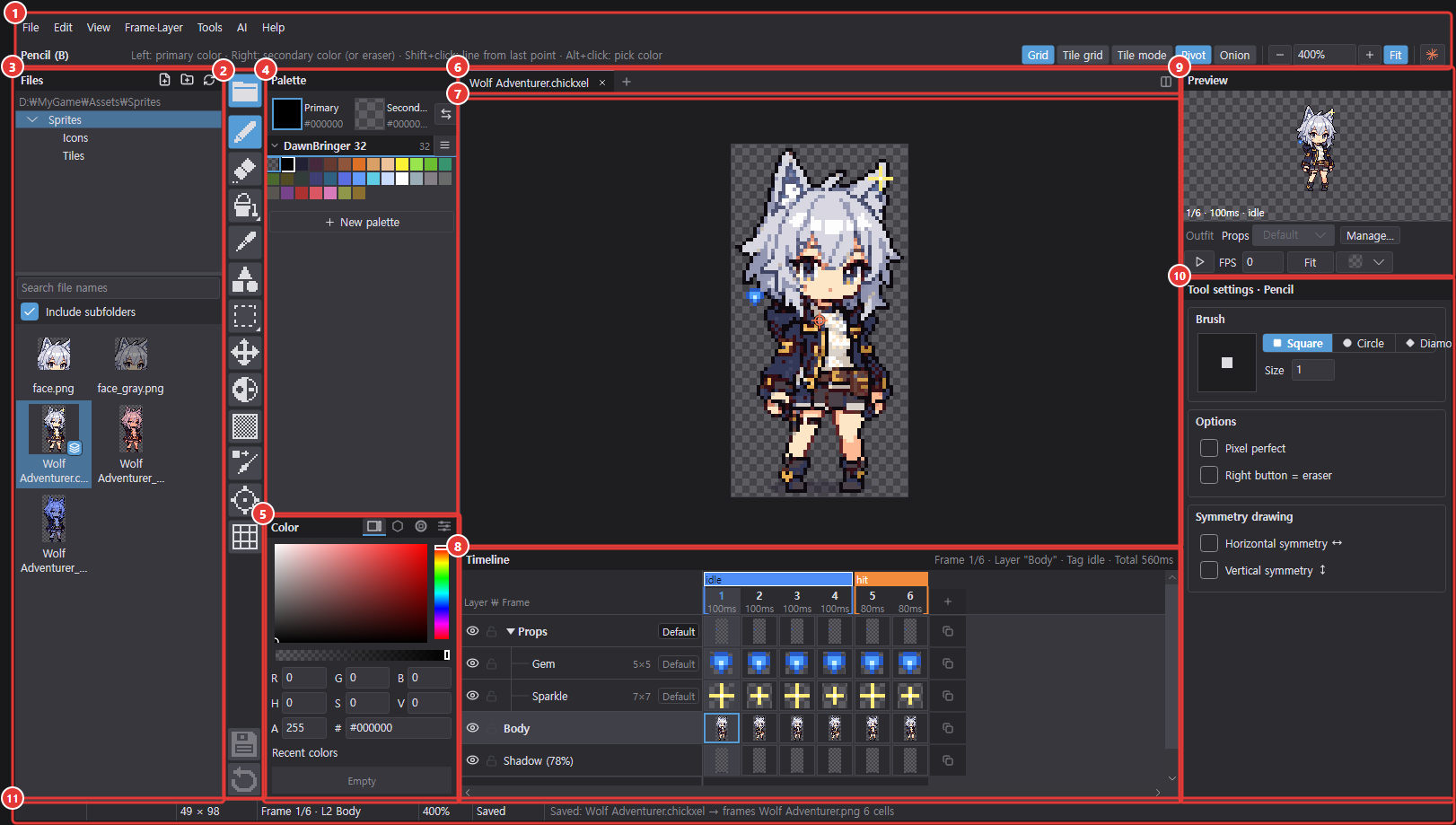
Task: Open the Outfit Default dropdown in Preview
Action: click(1294, 235)
